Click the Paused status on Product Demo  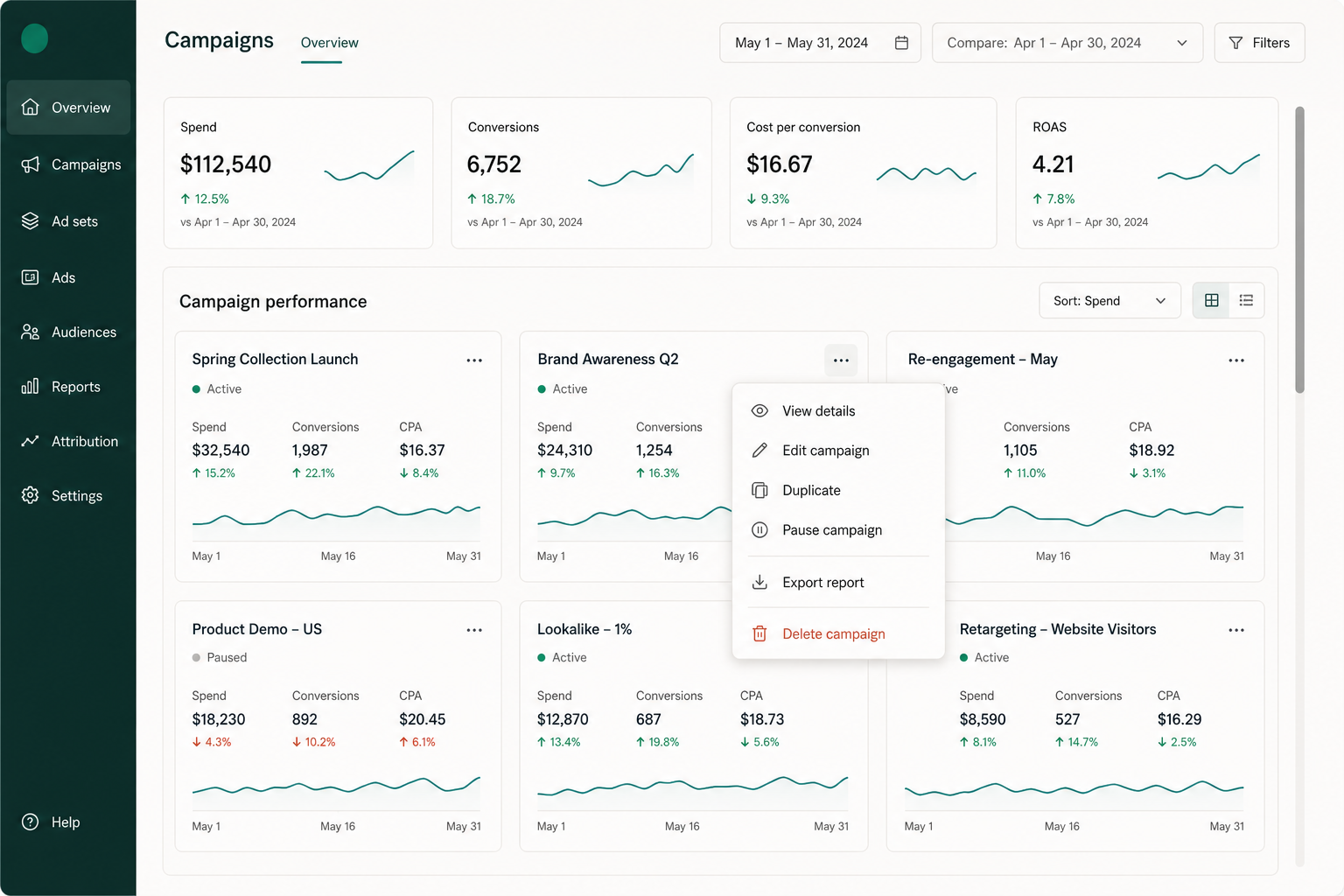tap(220, 658)
